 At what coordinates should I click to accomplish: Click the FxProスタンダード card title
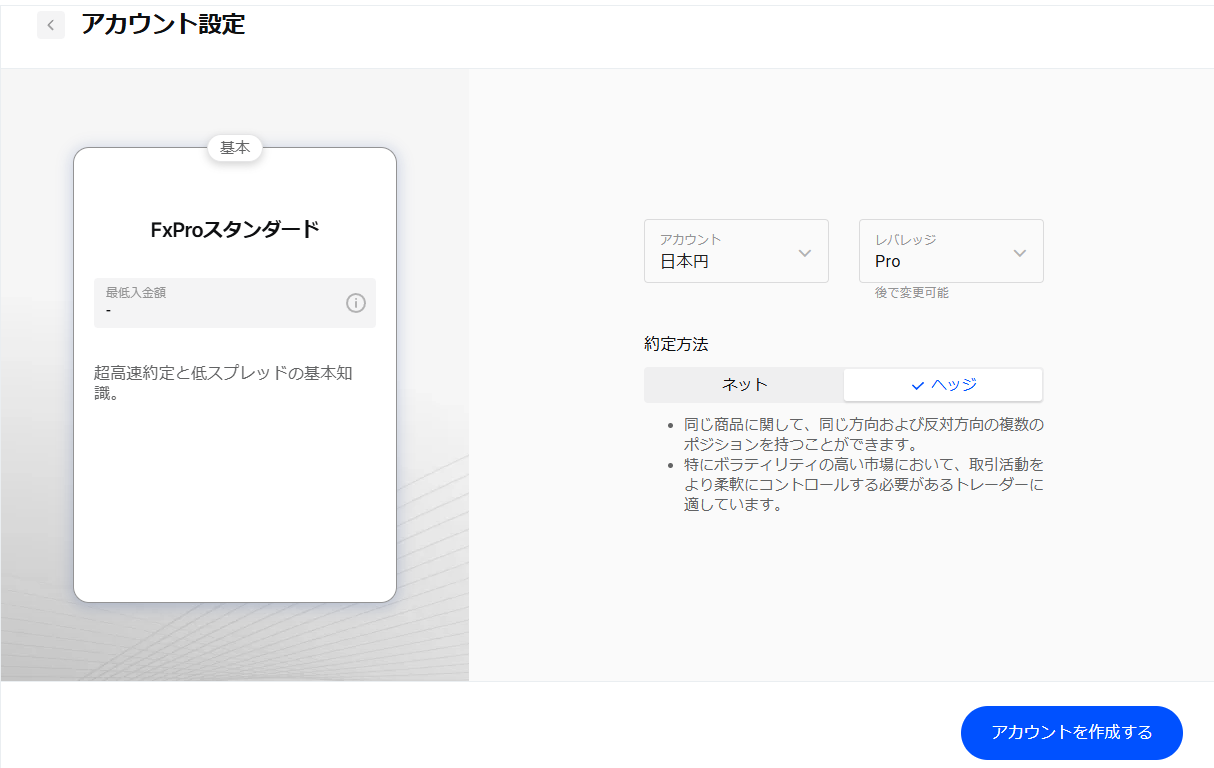[x=235, y=229]
